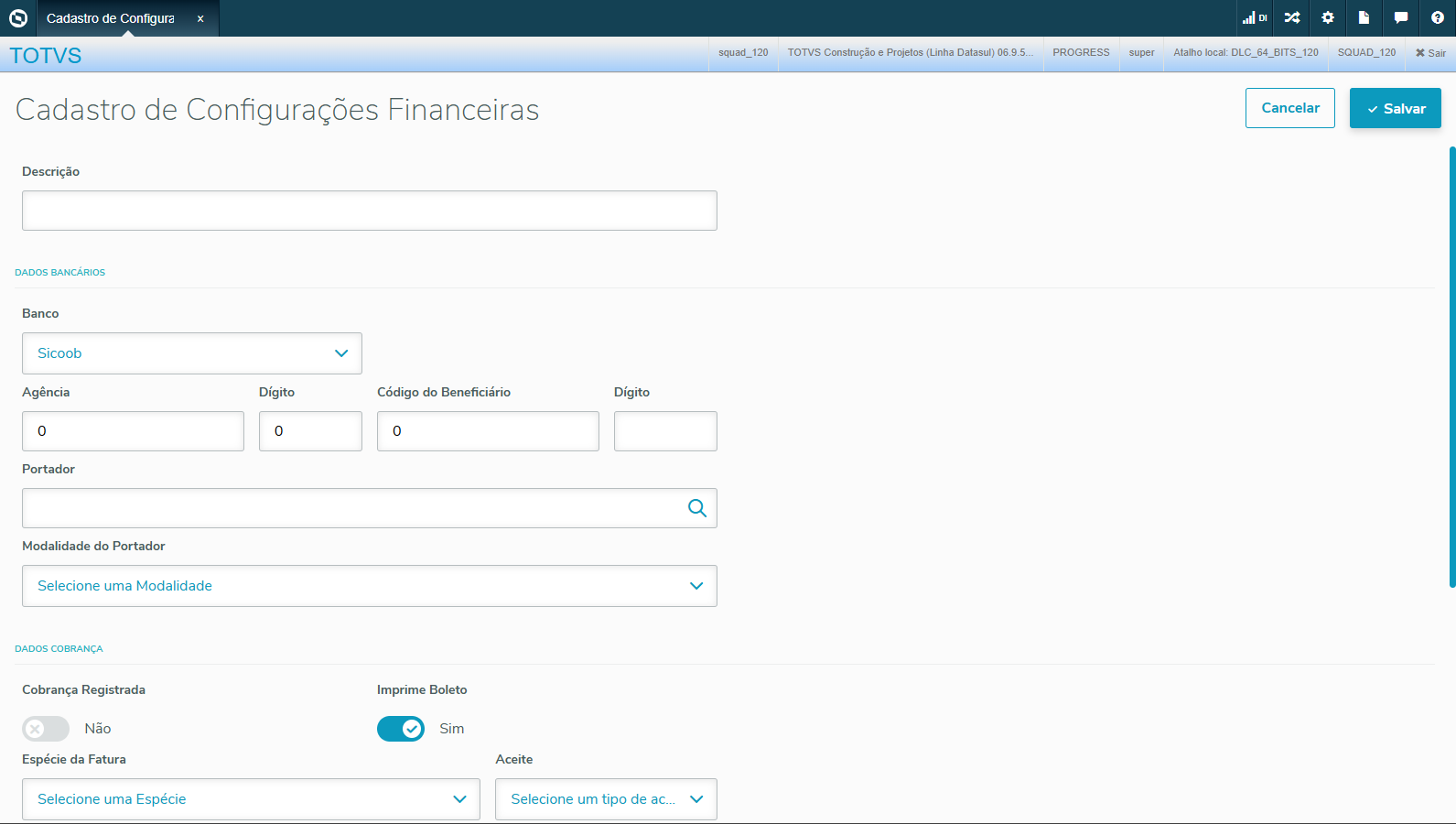This screenshot has width=1456, height=824.
Task: Click the shuffle arrows icon
Action: click(1292, 17)
